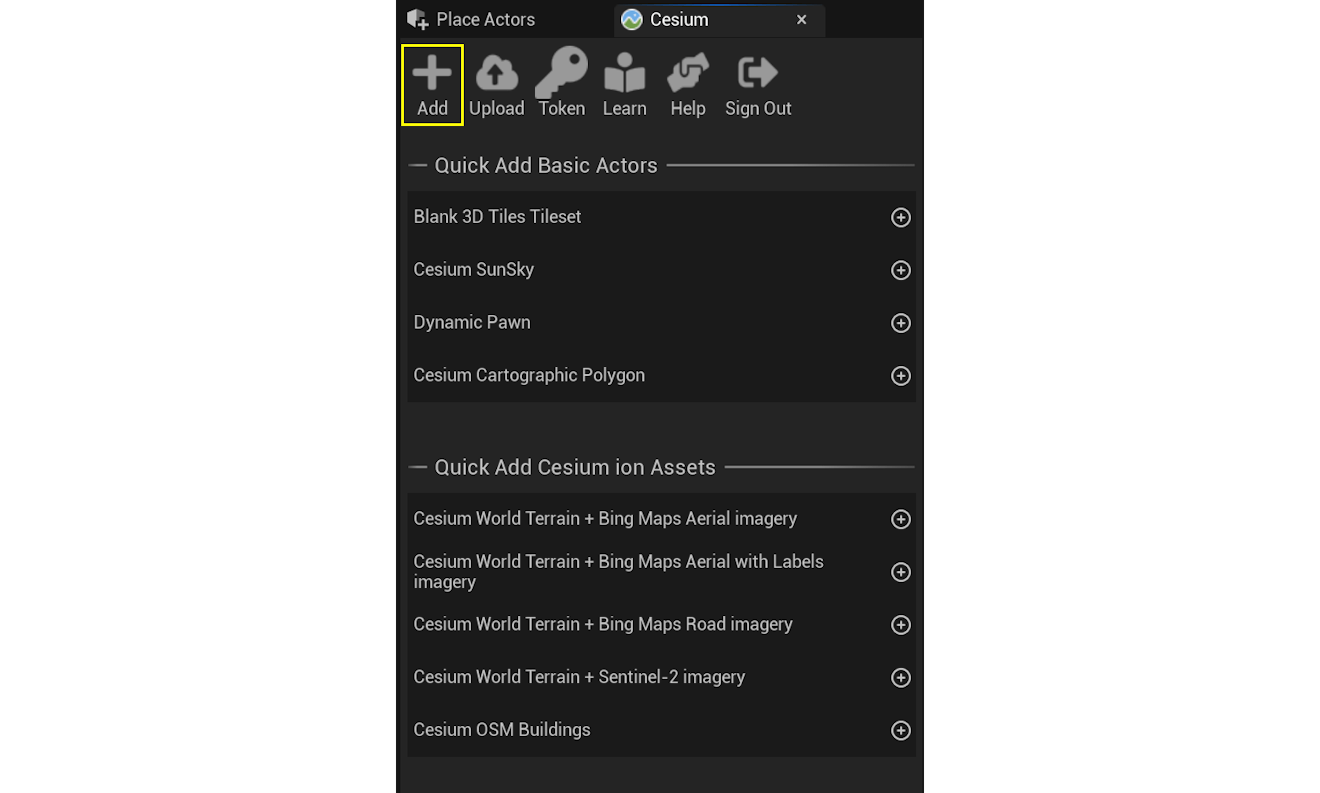The image size is (1320, 793).
Task: Add the Cesium OSM Buildings asset
Action: (x=900, y=730)
